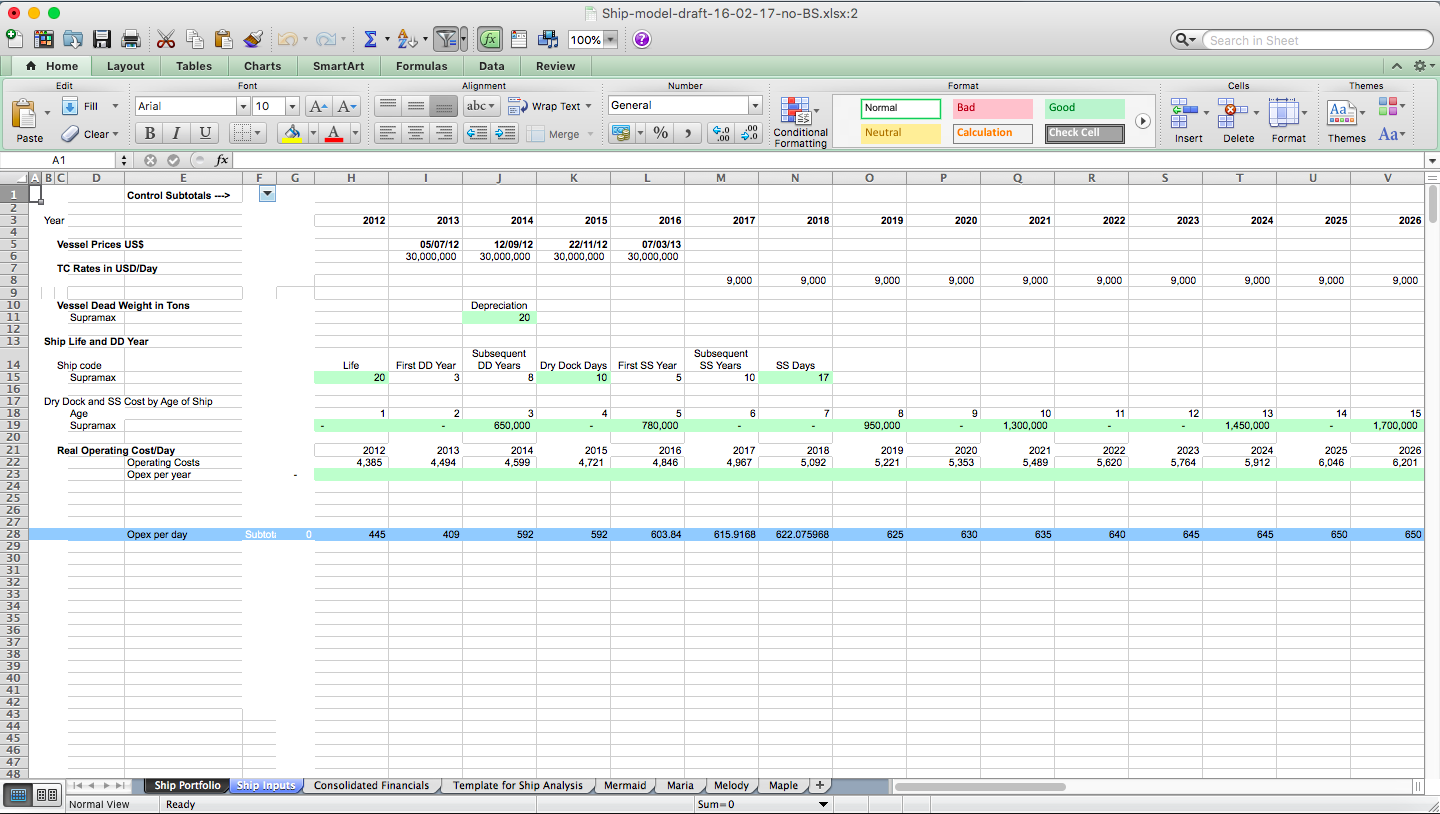
Task: Open the abc text orientation dropdown
Action: (x=482, y=106)
